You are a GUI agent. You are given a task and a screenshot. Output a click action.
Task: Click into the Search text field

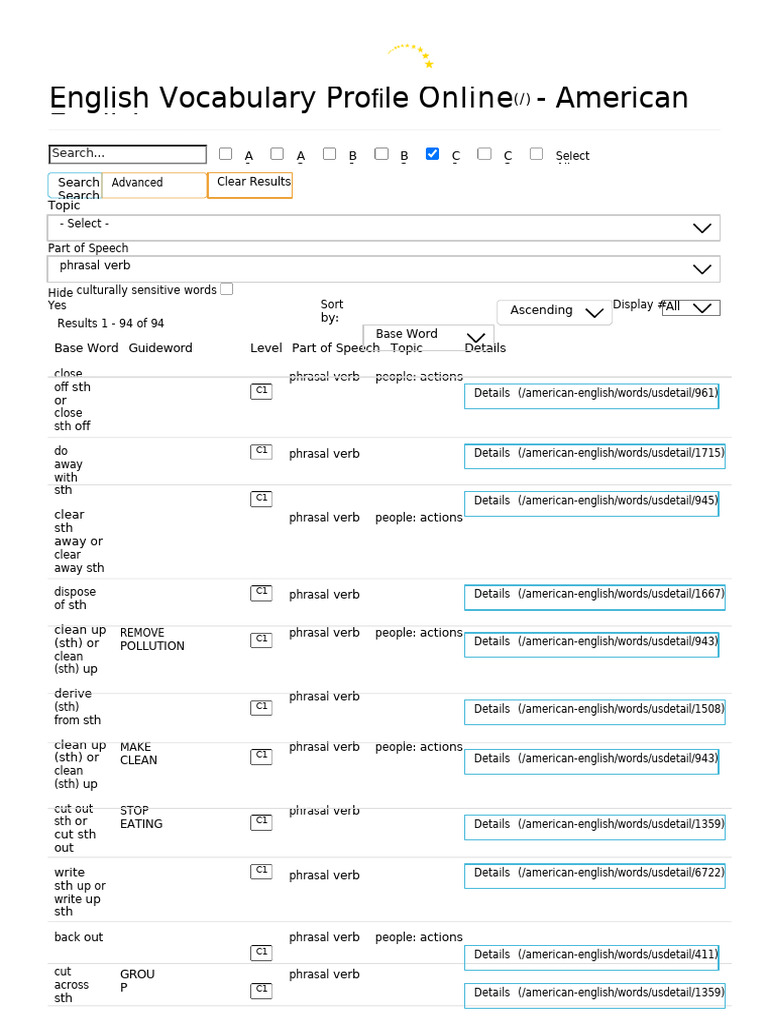click(127, 154)
